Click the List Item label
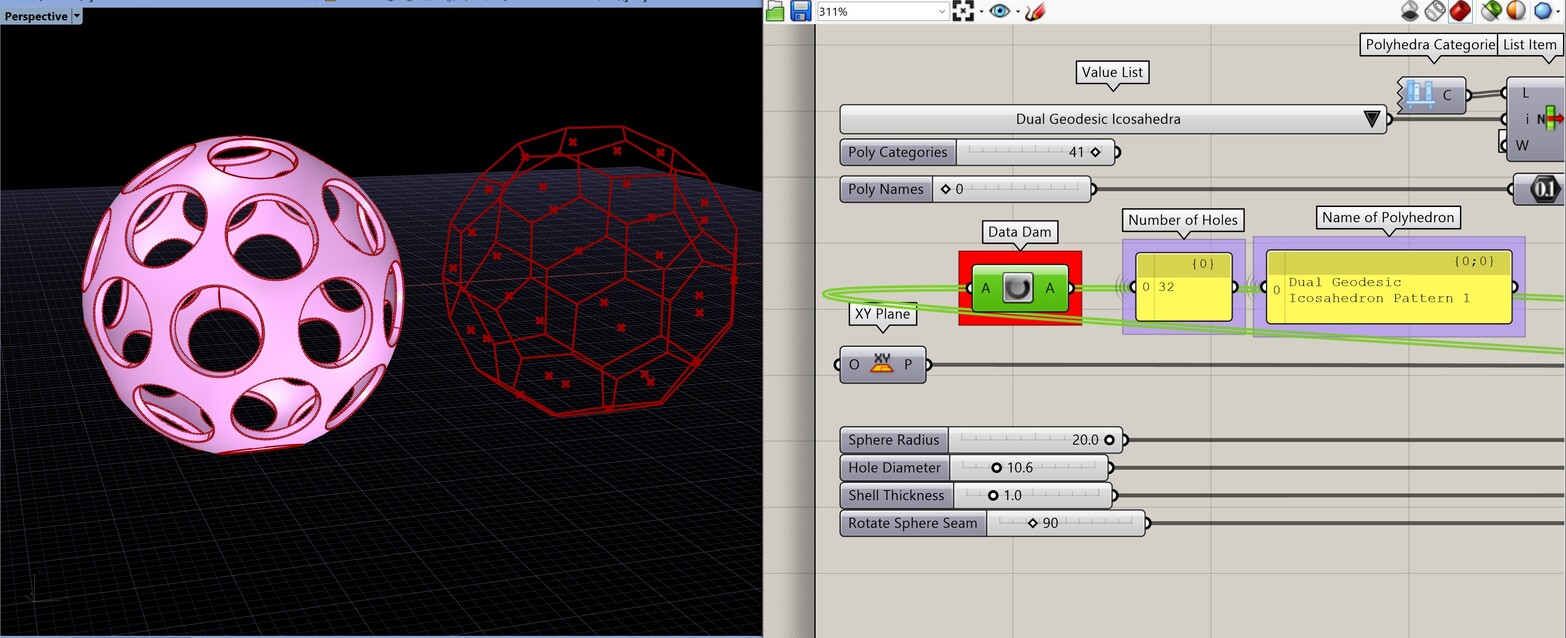1566x638 pixels. (x=1529, y=44)
